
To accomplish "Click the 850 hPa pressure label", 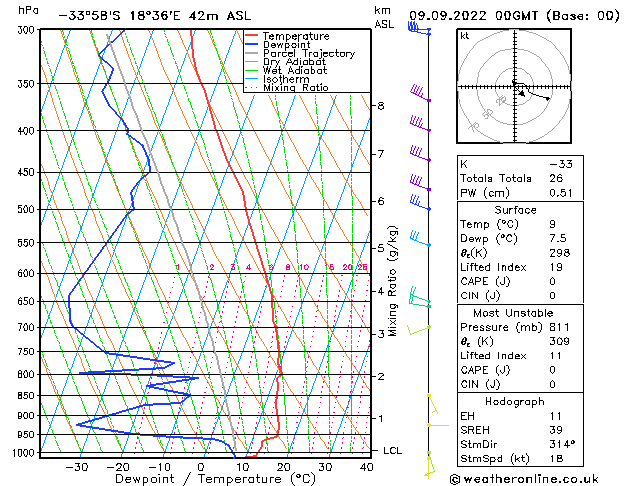I will 28,396.
